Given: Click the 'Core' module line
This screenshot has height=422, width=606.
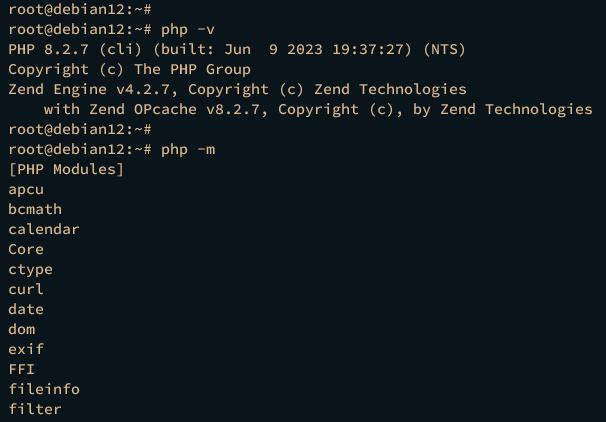Looking at the screenshot, I should tap(26, 249).
